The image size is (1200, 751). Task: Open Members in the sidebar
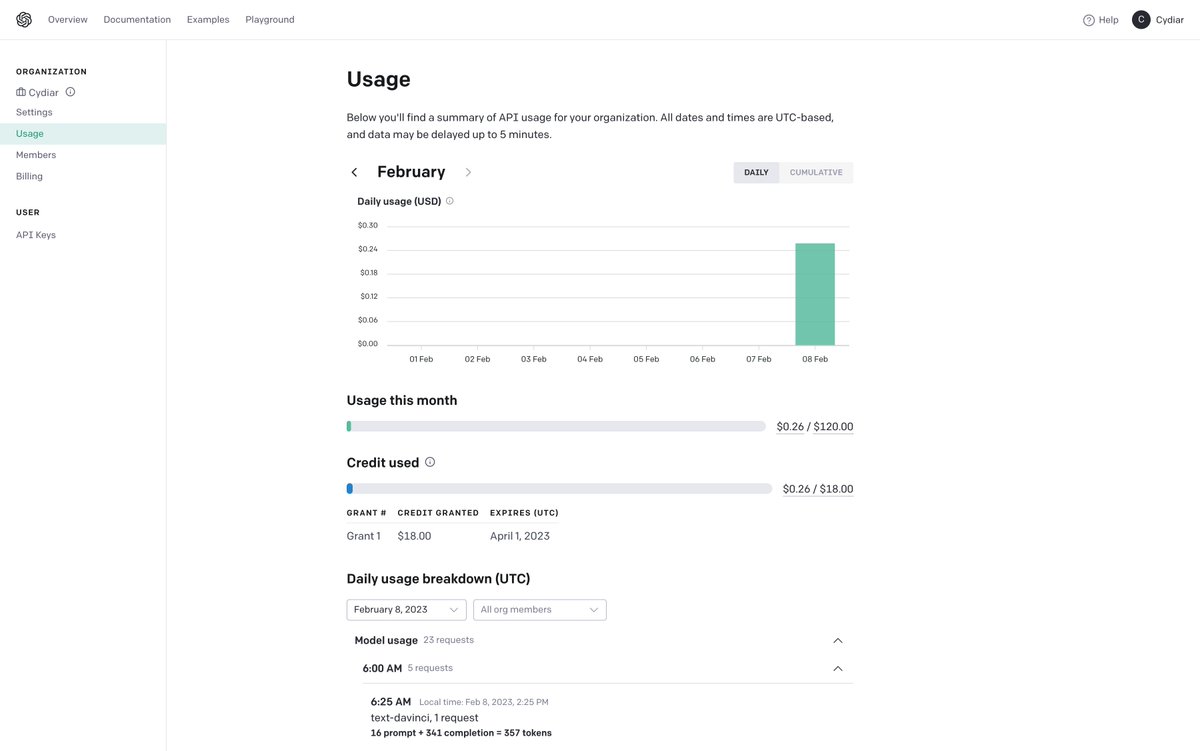click(x=36, y=155)
